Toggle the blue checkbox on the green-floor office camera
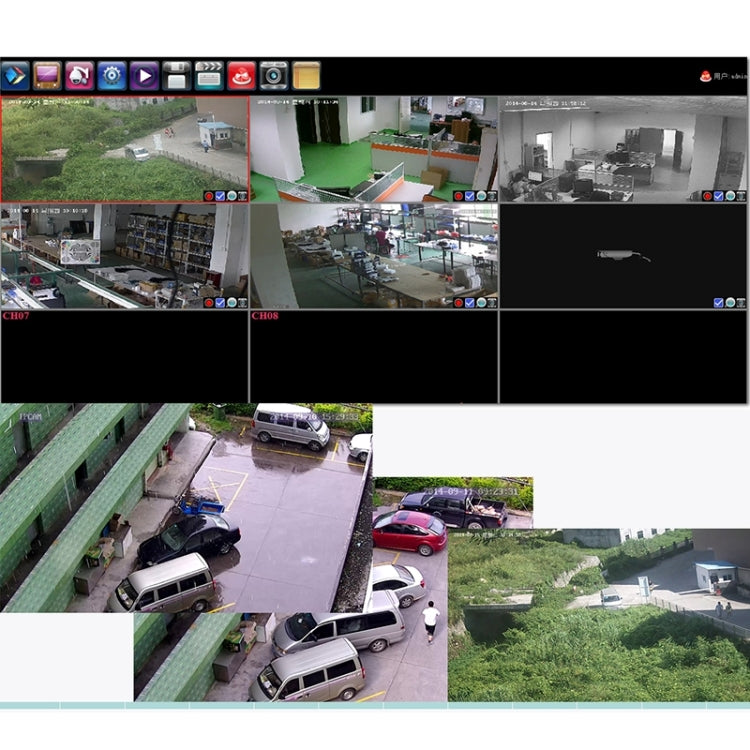This screenshot has width=750, height=750. (x=469, y=196)
